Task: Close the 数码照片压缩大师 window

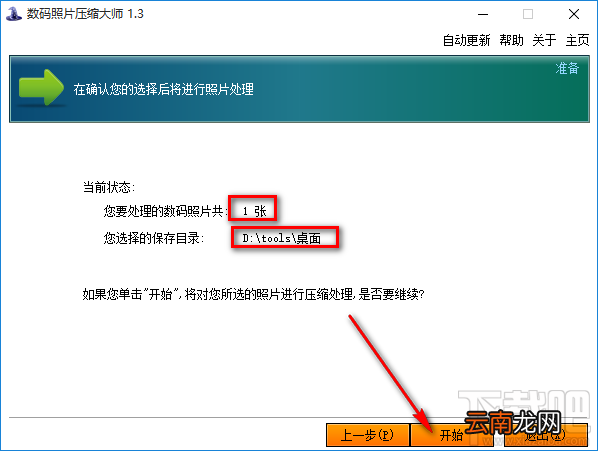Action: [x=574, y=14]
